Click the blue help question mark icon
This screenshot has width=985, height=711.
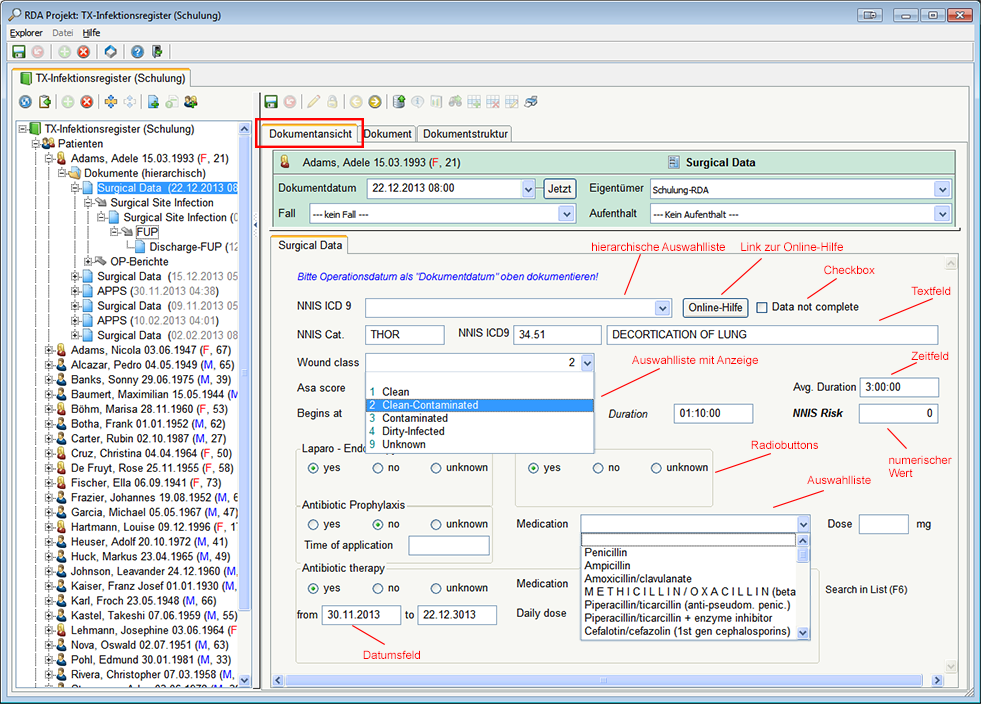(x=137, y=51)
